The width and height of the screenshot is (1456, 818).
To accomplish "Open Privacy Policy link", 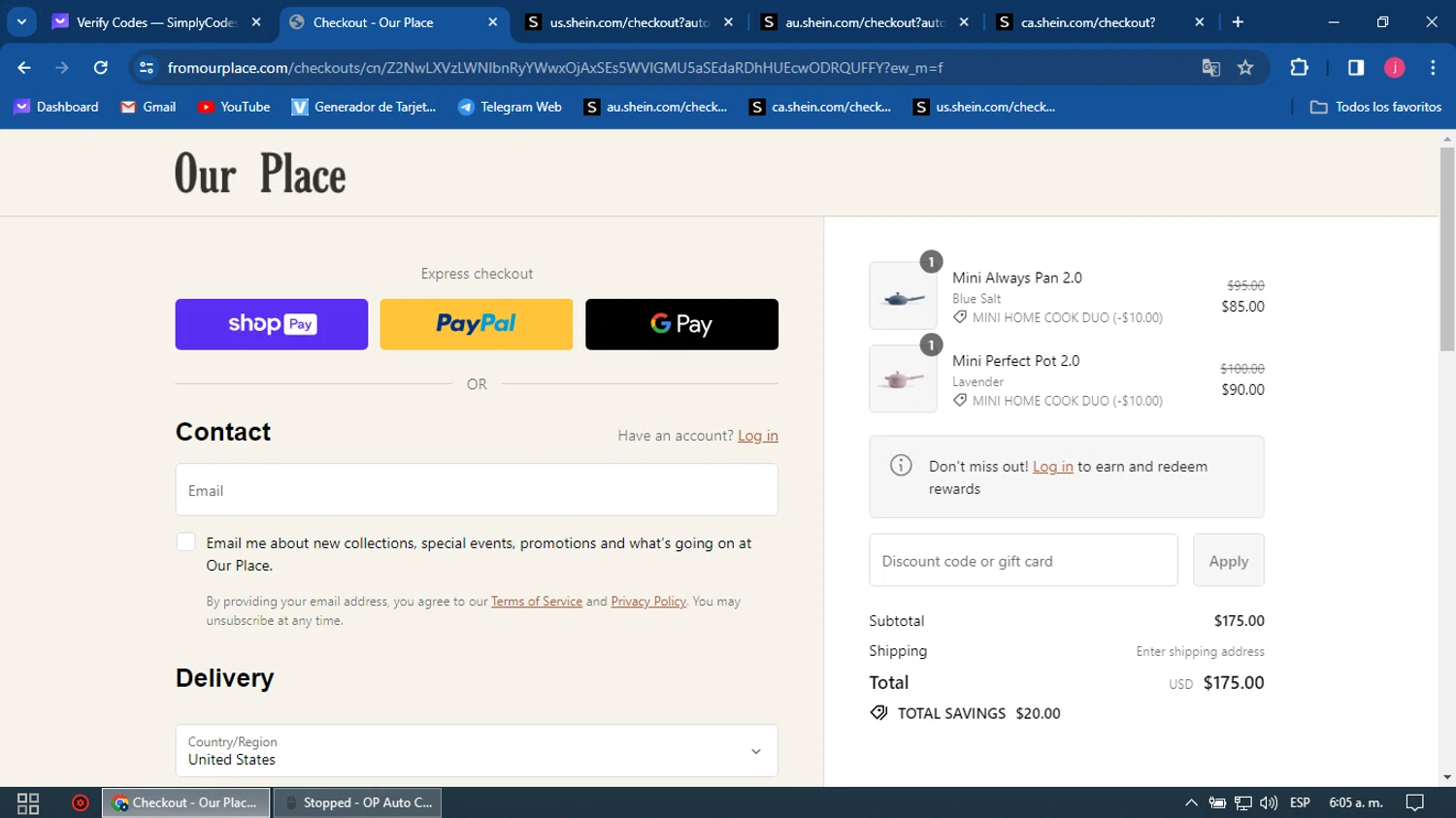I will pyautogui.click(x=648, y=602).
